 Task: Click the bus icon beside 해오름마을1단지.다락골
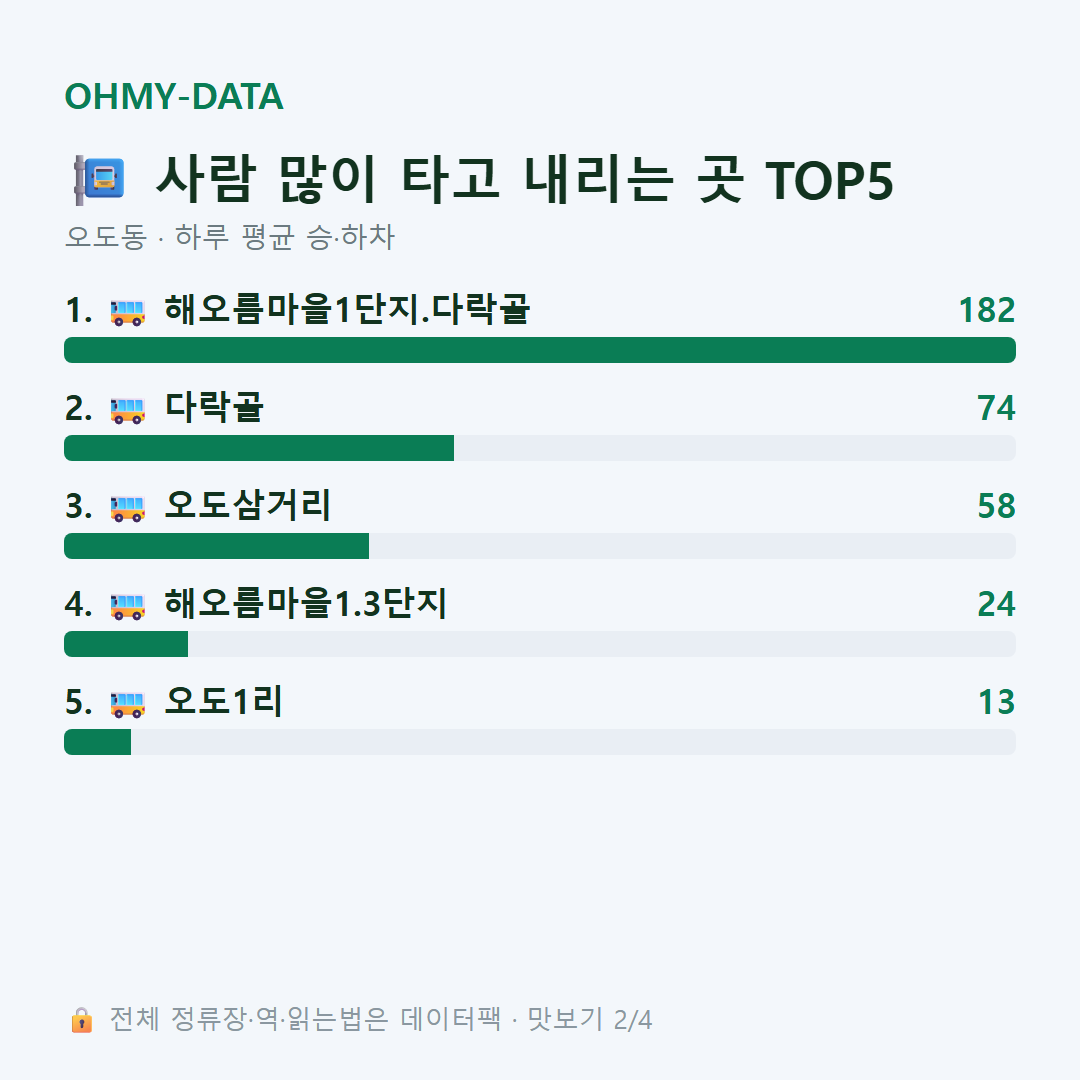pos(128,313)
